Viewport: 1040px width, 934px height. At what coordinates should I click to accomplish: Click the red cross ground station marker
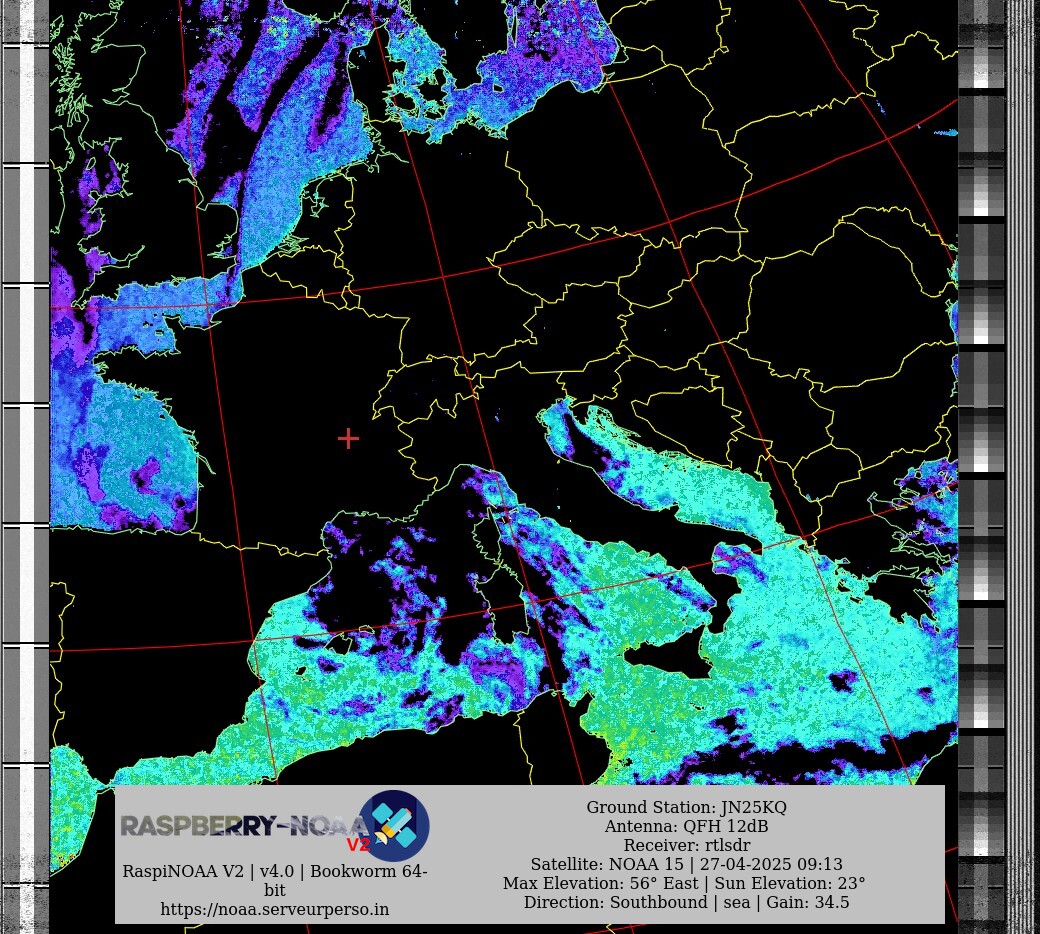click(348, 438)
